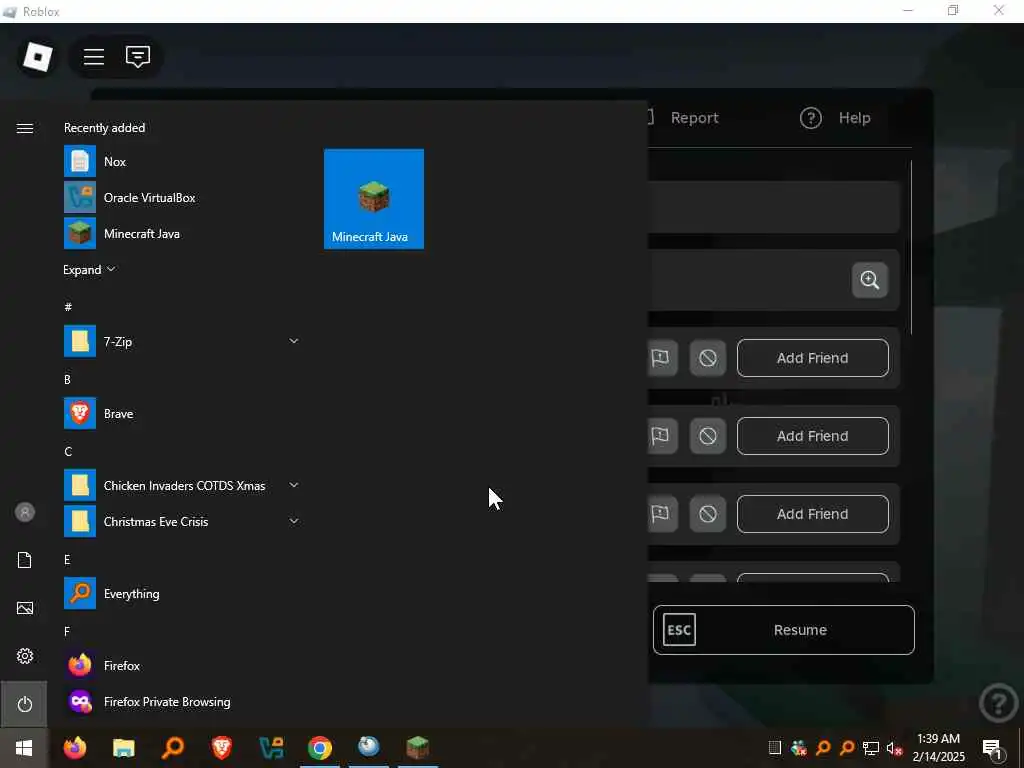
Task: Click the C letter header in the app list
Action: pos(68,451)
